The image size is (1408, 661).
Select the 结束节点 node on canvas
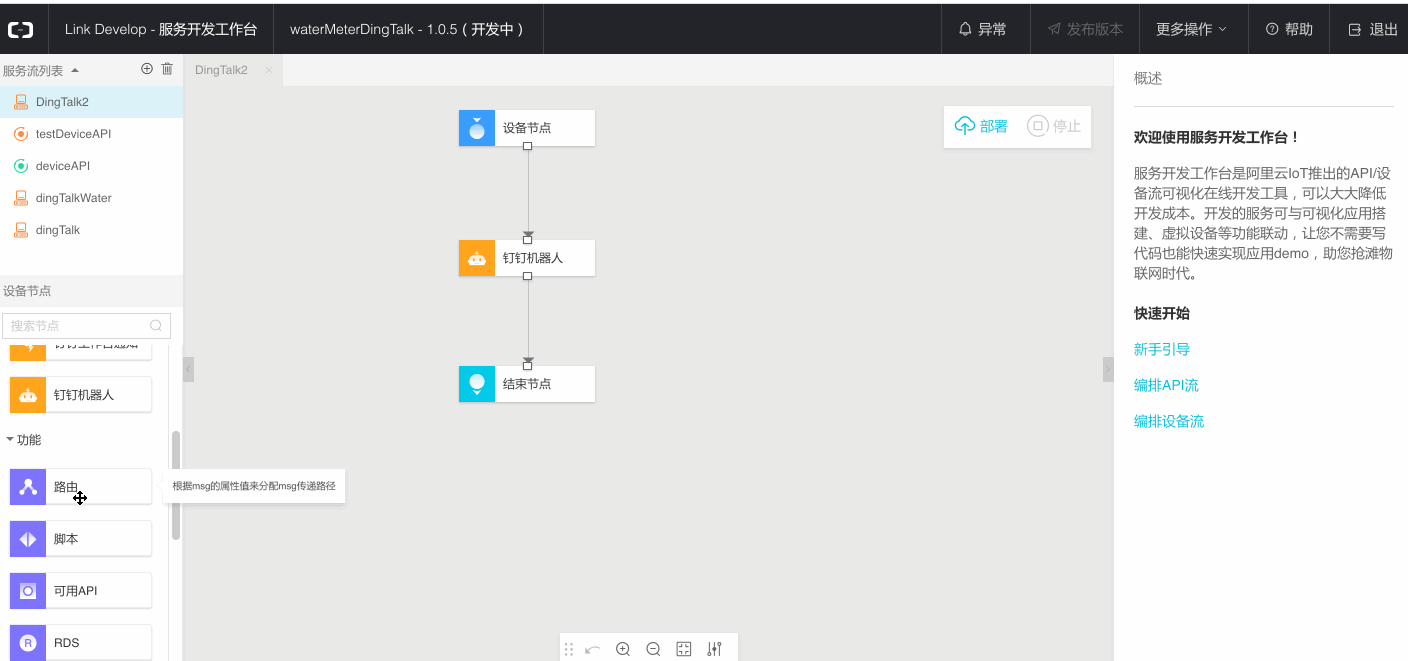click(527, 384)
